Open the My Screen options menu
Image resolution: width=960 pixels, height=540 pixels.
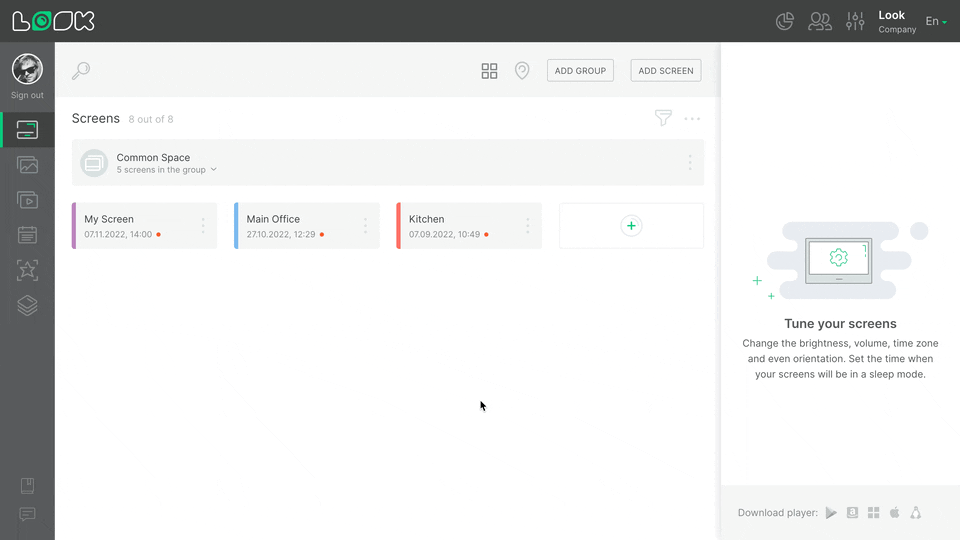coord(203,226)
